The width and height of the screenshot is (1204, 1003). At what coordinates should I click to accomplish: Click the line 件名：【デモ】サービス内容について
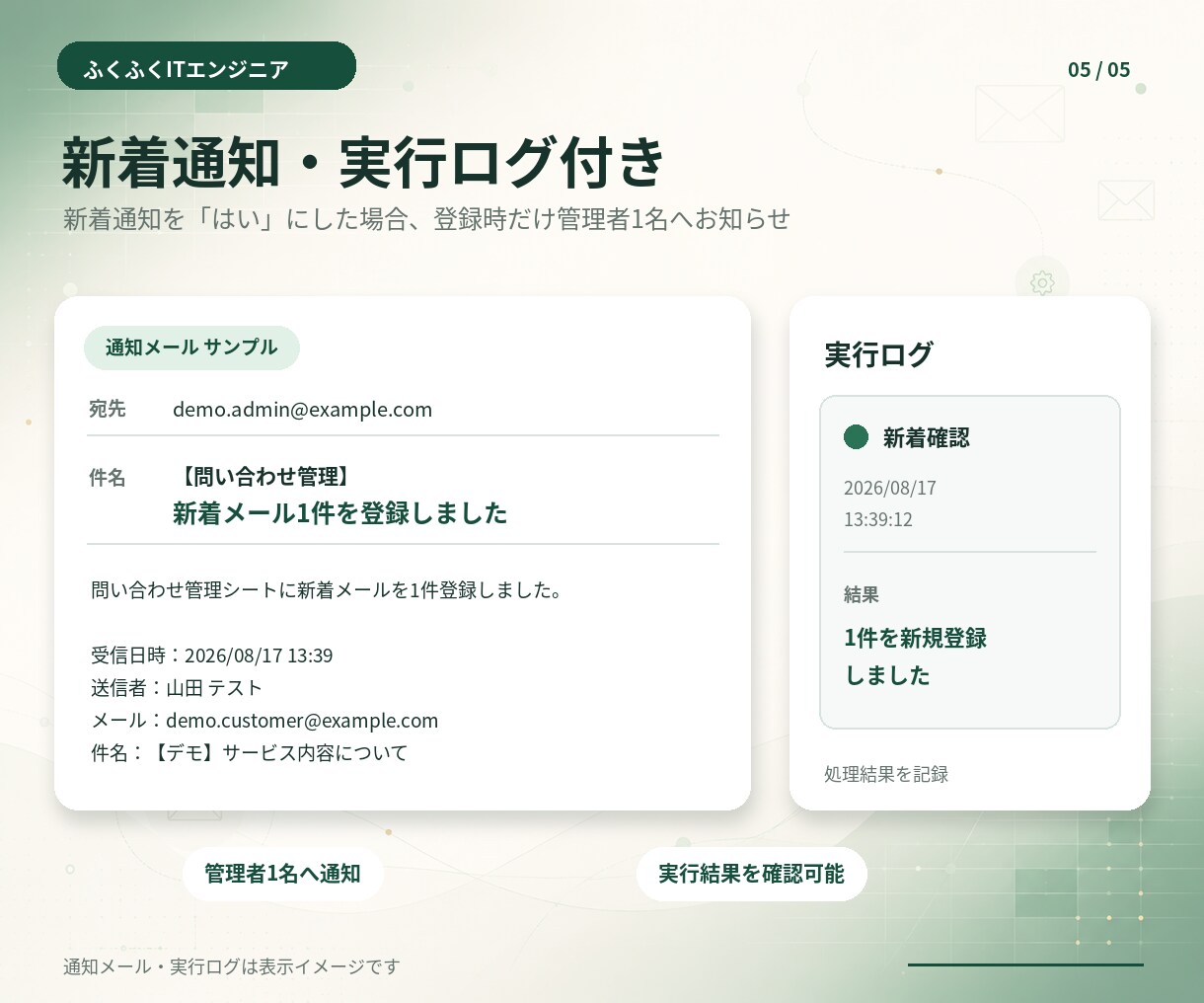pyautogui.click(x=249, y=753)
